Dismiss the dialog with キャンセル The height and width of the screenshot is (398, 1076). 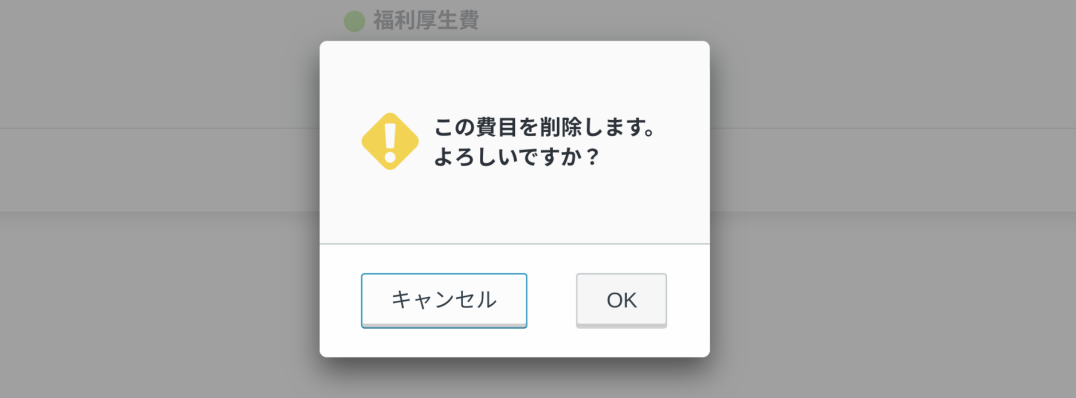click(x=444, y=301)
